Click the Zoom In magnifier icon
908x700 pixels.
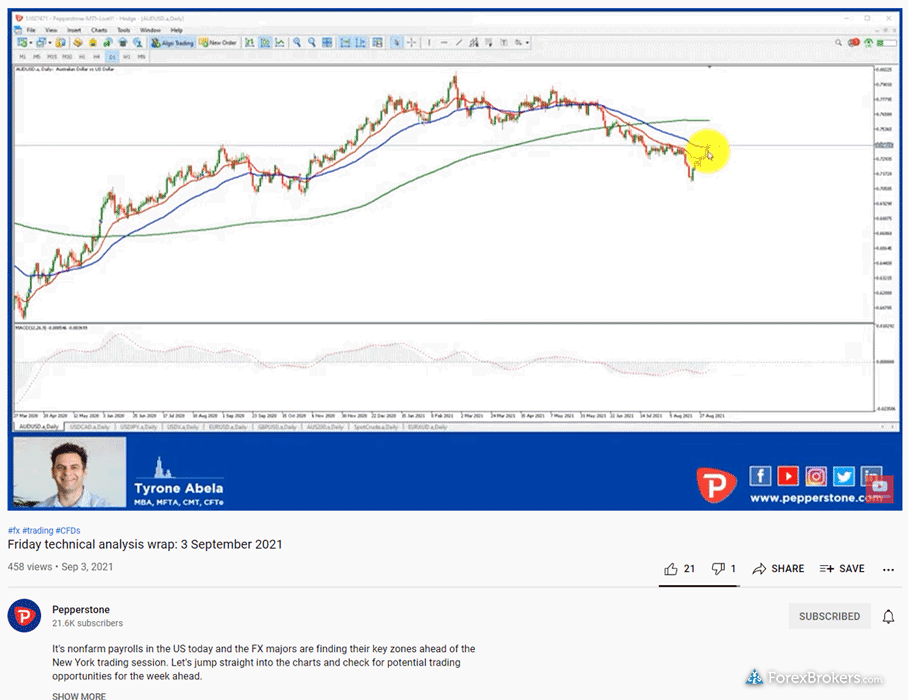point(296,43)
